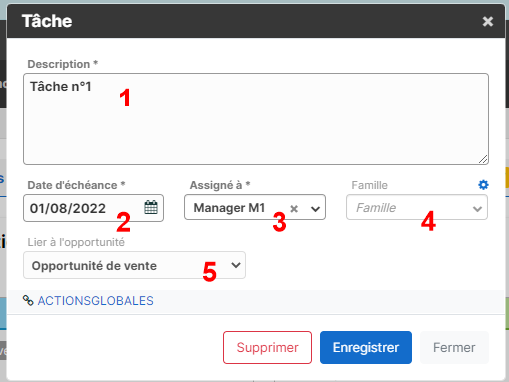Image resolution: width=509 pixels, height=382 pixels.
Task: Save the task with Enregistrer
Action: [x=366, y=347]
